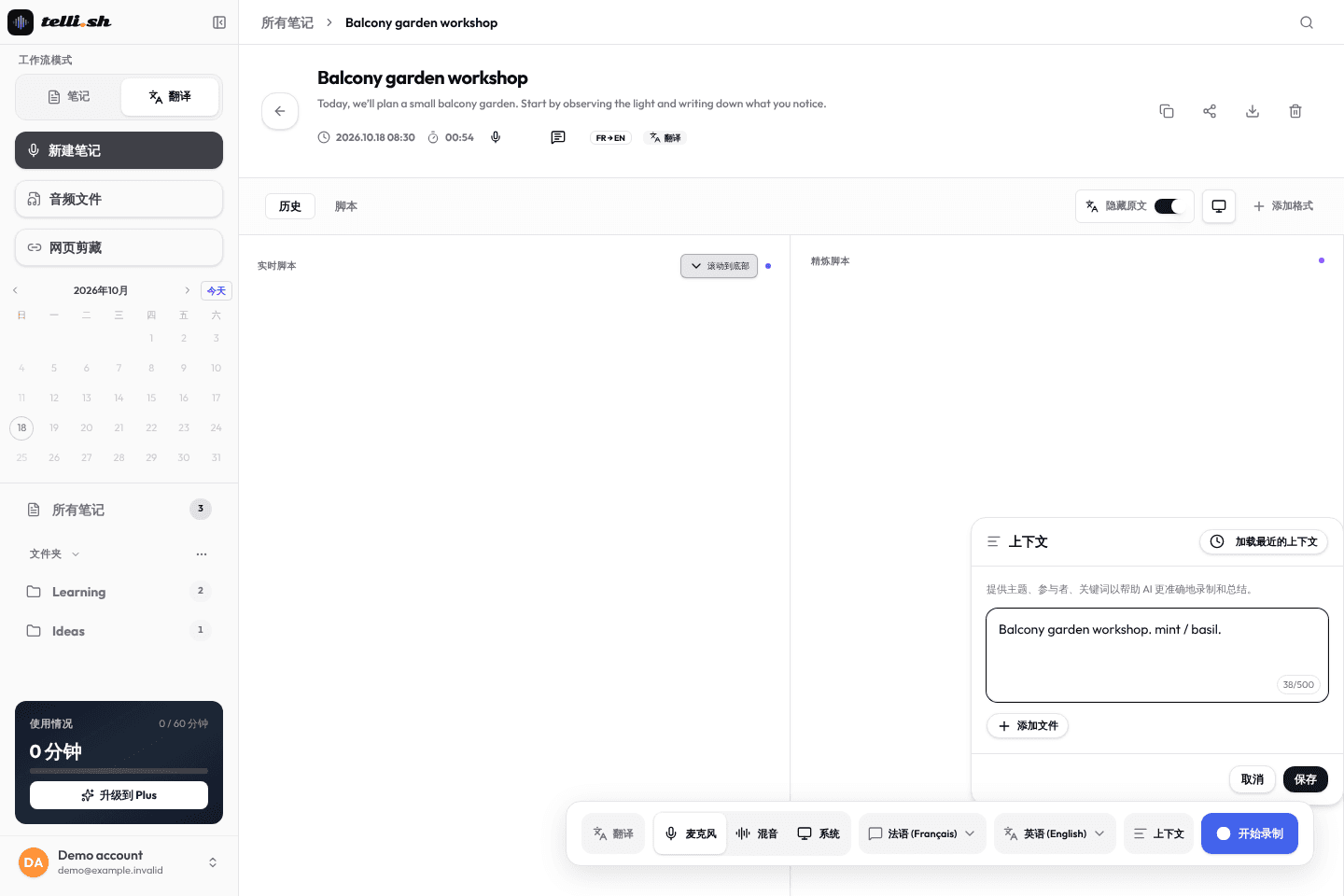1344x896 pixels.
Task: Open the Learning folder
Action: [x=119, y=592]
